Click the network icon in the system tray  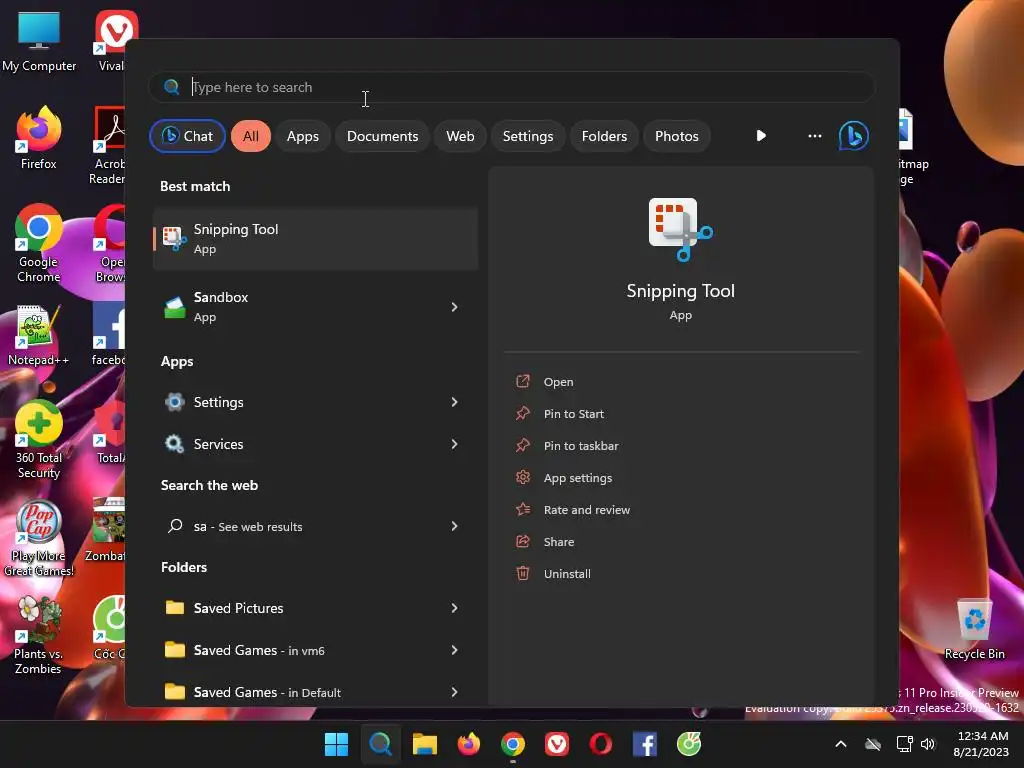[904, 744]
